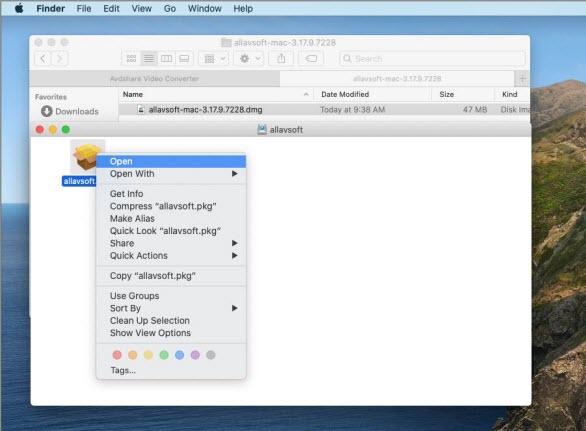This screenshot has height=431, width=586.
Task: Open the File menu
Action: 84,9
